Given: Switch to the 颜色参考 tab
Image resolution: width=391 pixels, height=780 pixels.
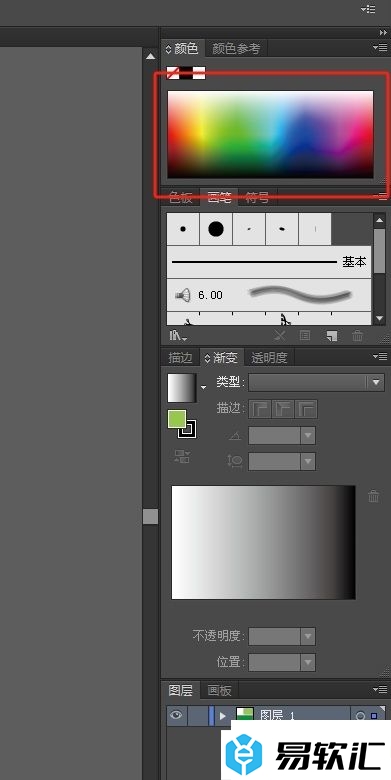Looking at the screenshot, I should tap(236, 49).
